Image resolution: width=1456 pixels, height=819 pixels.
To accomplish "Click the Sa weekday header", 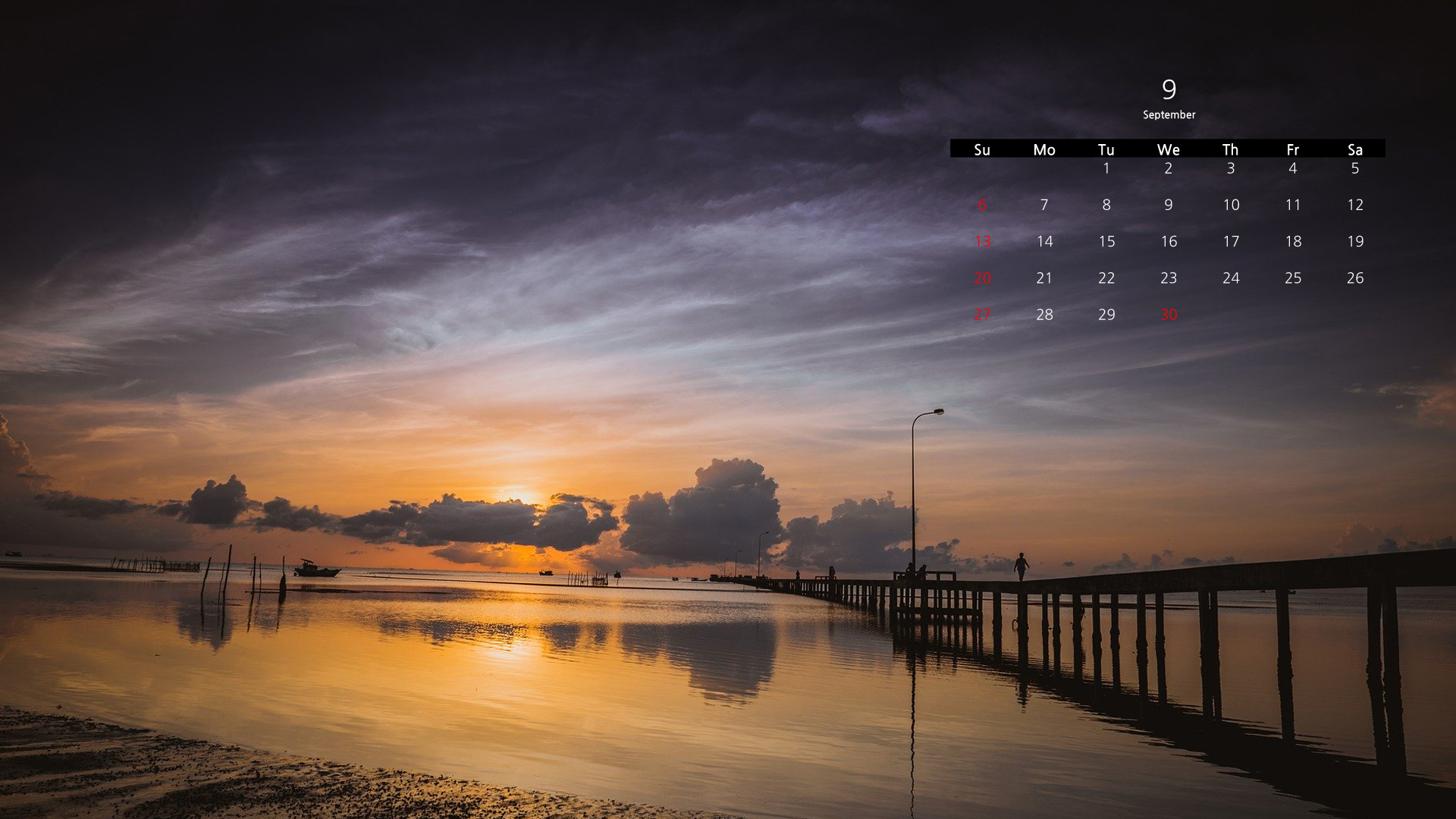I will (1354, 149).
